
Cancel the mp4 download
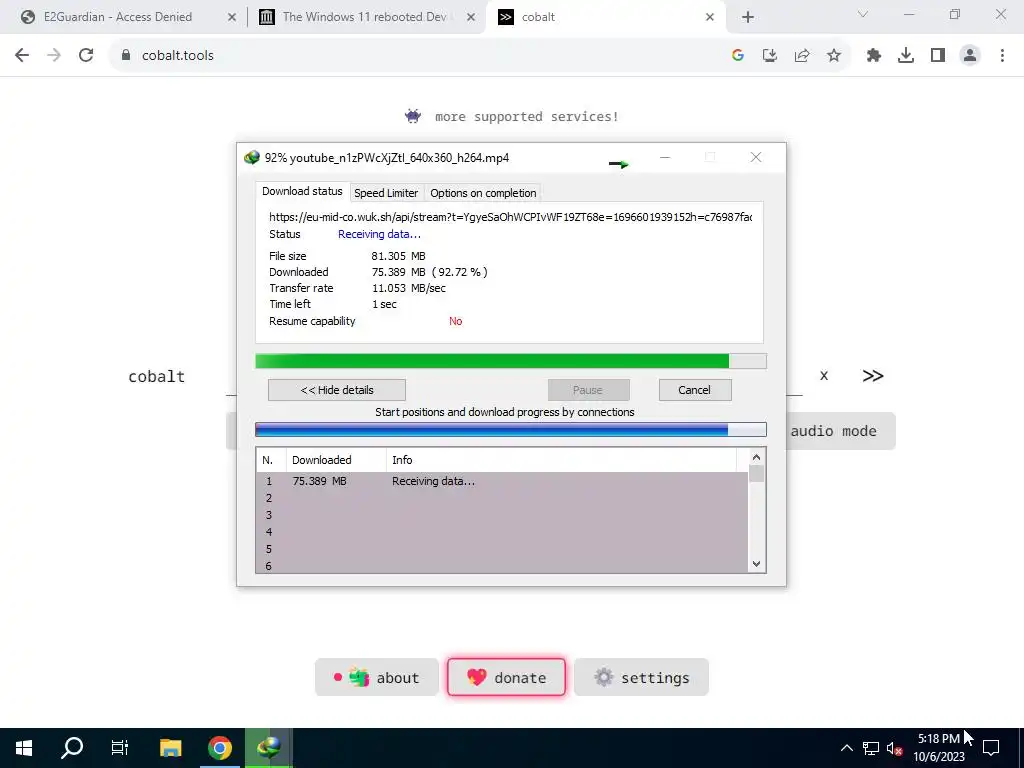[x=695, y=390]
